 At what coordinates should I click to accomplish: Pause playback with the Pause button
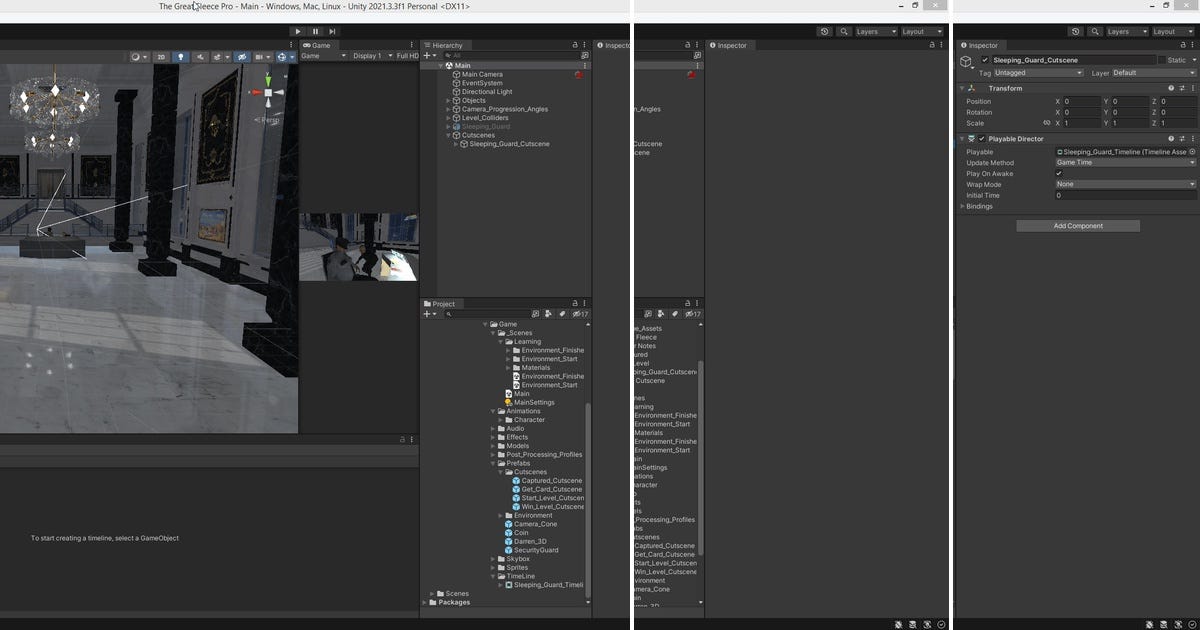click(x=315, y=31)
